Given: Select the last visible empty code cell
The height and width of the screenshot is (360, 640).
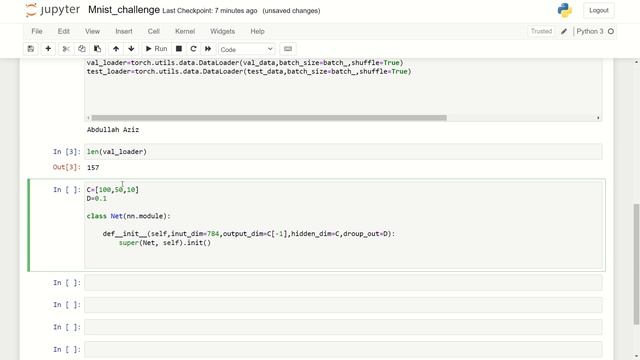Looking at the screenshot, I should click(343, 349).
